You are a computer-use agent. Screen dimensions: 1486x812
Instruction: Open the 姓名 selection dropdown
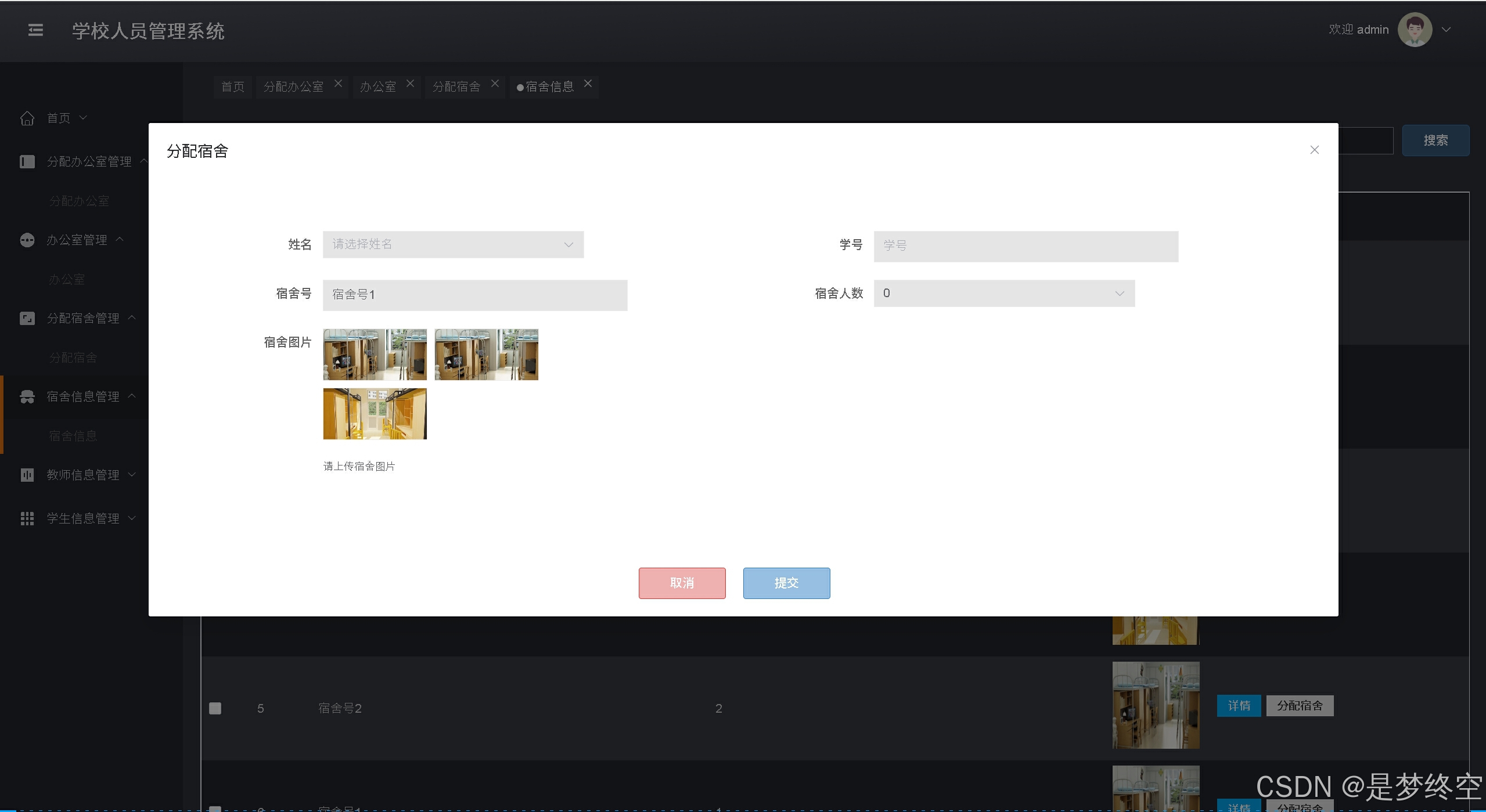tap(453, 244)
